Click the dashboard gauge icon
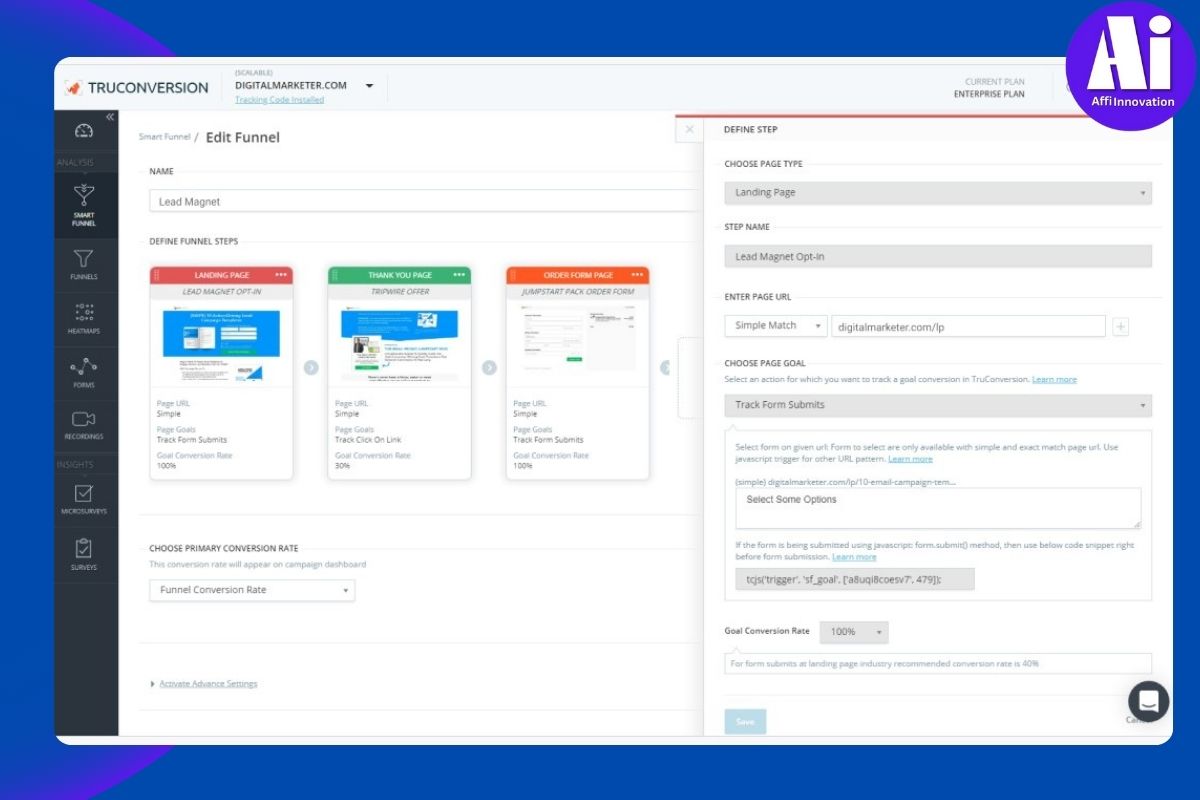 [84, 132]
